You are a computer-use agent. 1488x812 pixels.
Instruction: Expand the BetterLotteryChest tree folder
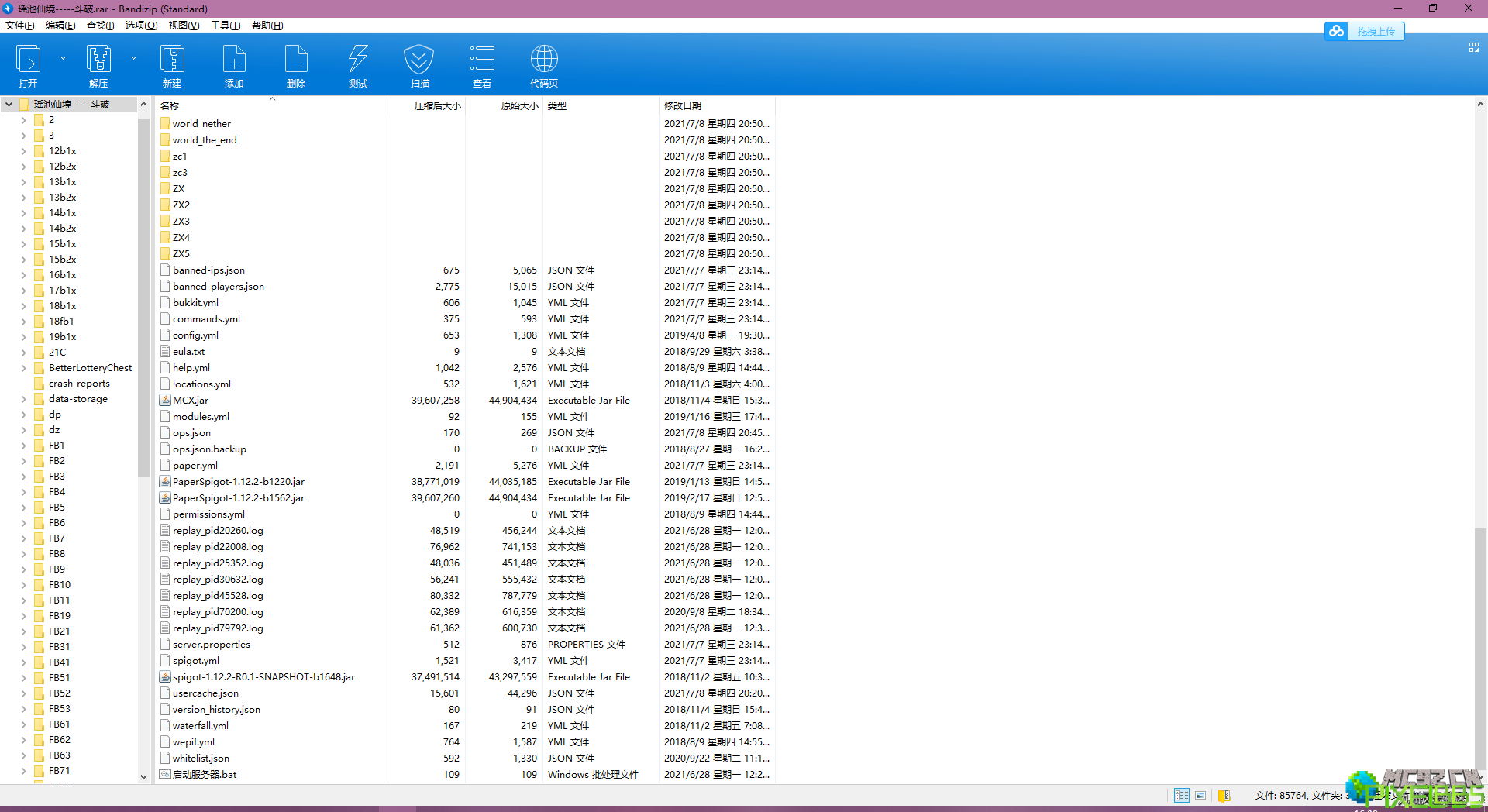(x=23, y=368)
